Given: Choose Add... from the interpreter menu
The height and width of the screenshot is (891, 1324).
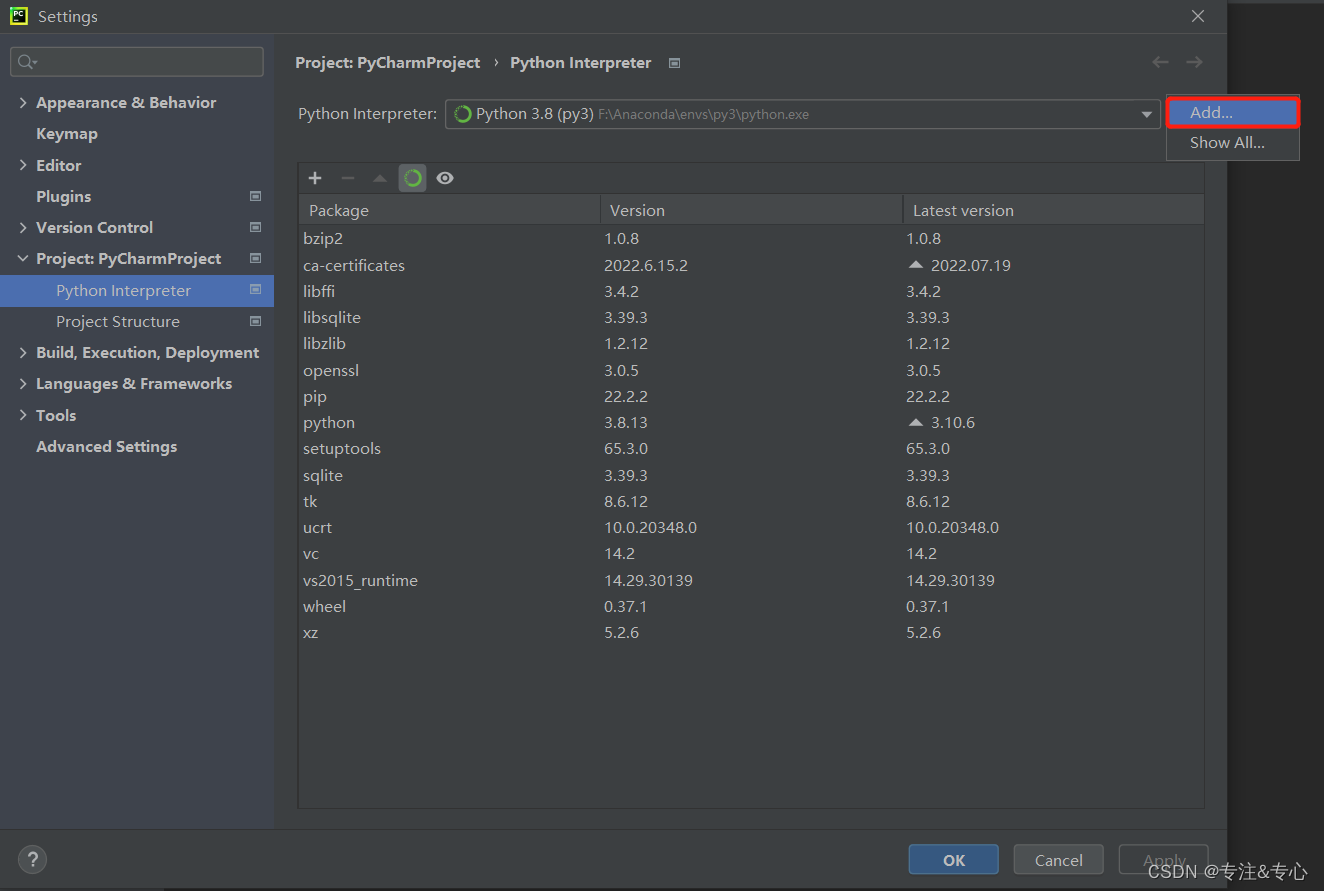Looking at the screenshot, I should (x=1232, y=113).
